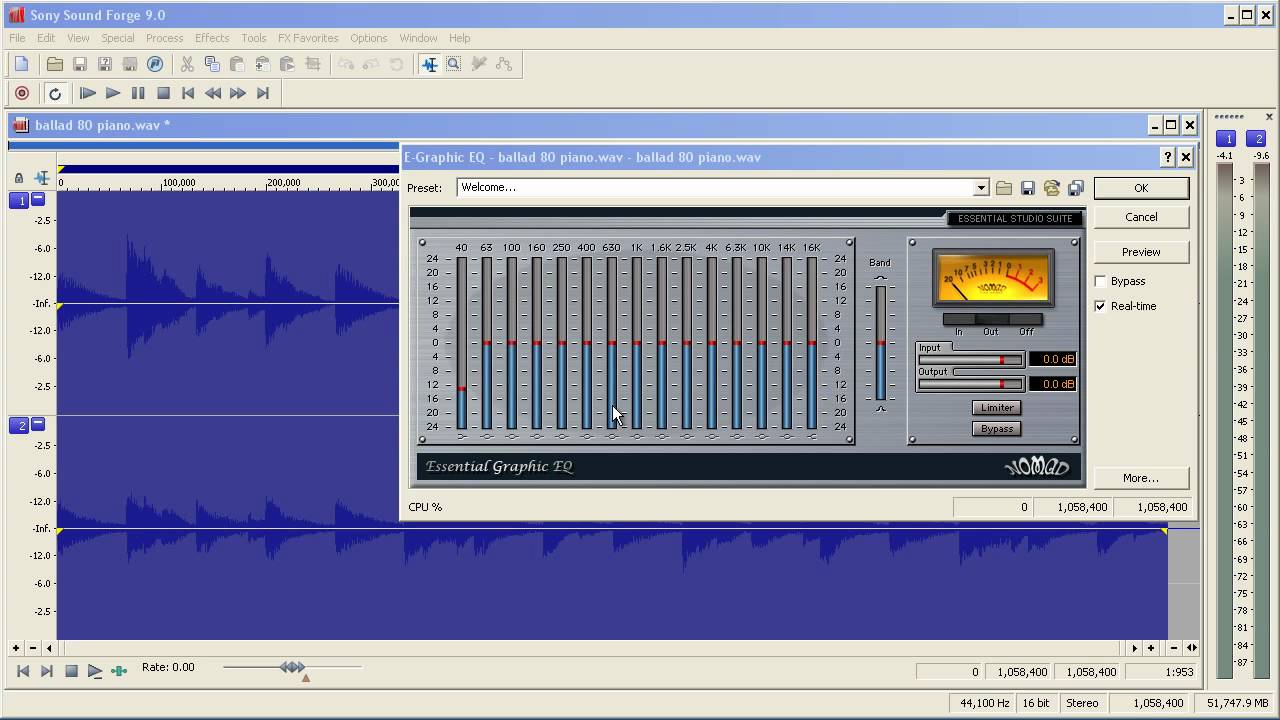The height and width of the screenshot is (720, 1280).
Task: Click Pause in transport toolbar
Action: pyautogui.click(x=138, y=93)
